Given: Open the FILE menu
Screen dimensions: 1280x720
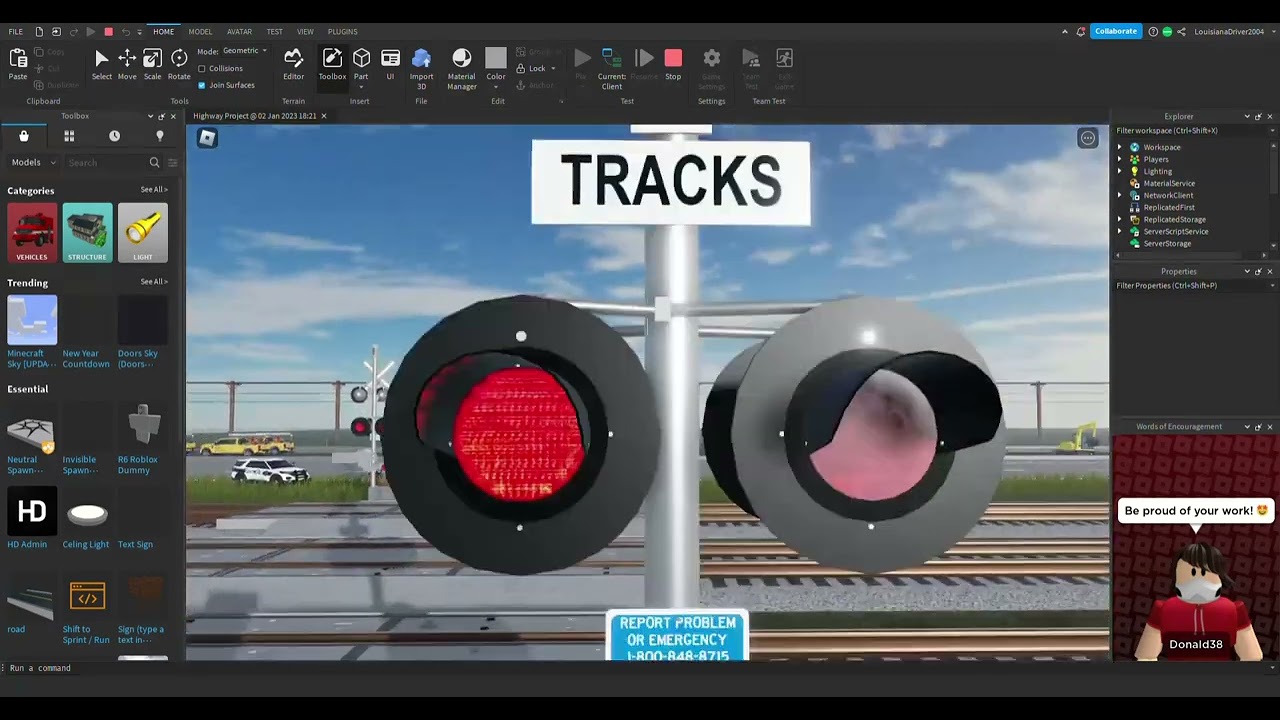Looking at the screenshot, I should [16, 31].
